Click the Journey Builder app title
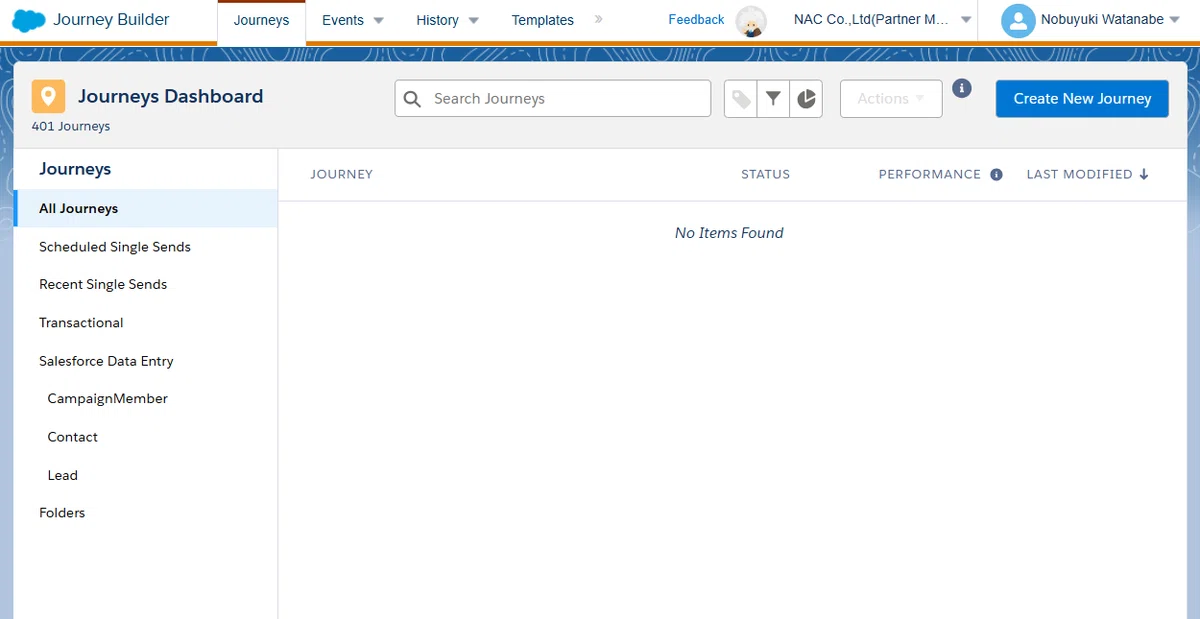Viewport: 1200px width, 619px height. pyautogui.click(x=111, y=19)
